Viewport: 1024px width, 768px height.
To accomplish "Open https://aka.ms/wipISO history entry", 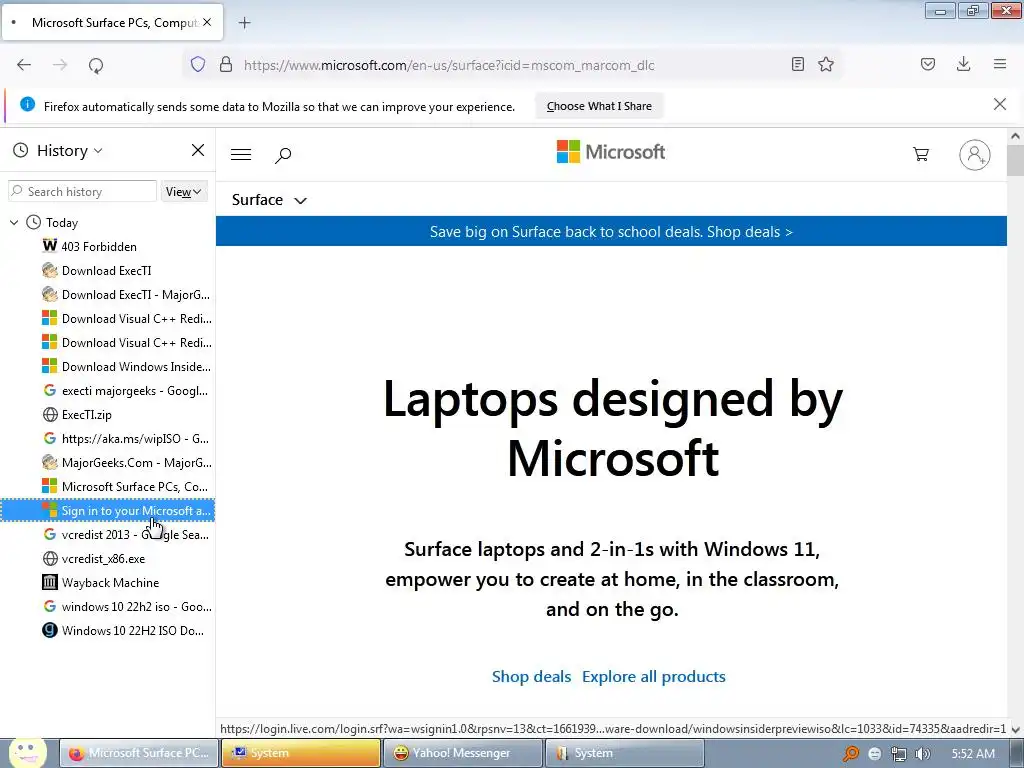I will (107, 439).
